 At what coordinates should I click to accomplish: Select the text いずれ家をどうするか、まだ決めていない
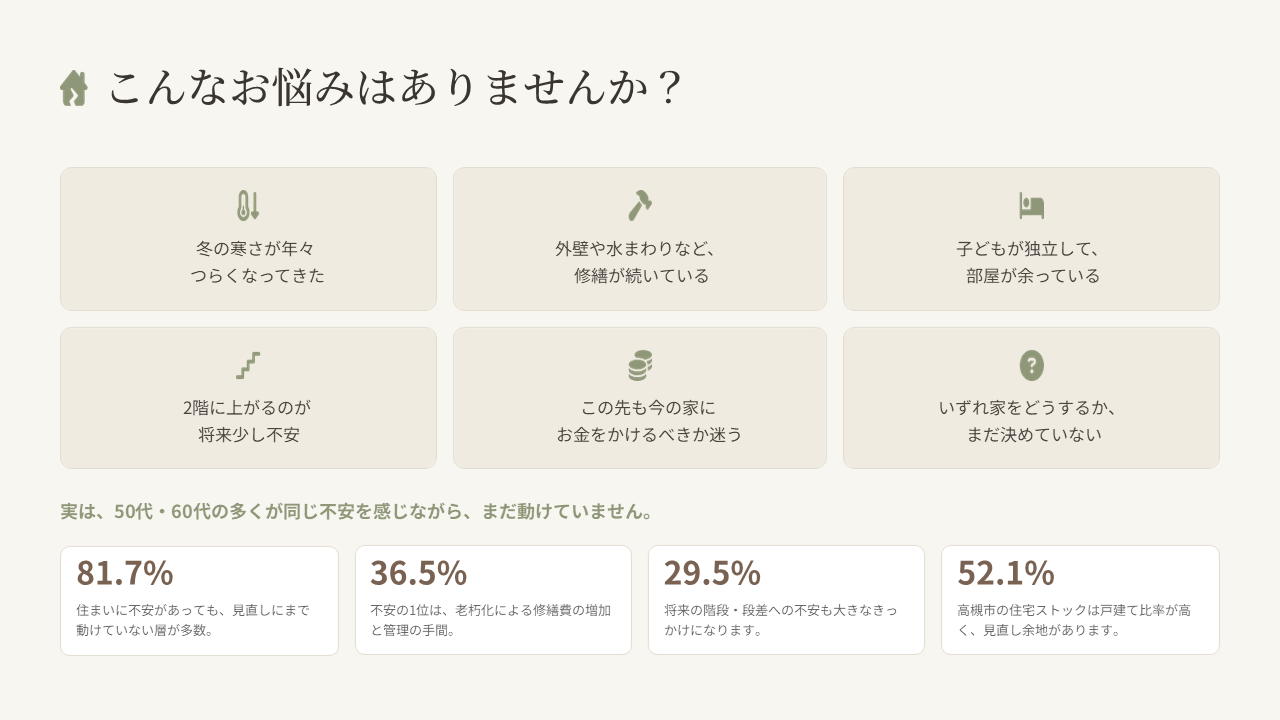pos(1032,421)
